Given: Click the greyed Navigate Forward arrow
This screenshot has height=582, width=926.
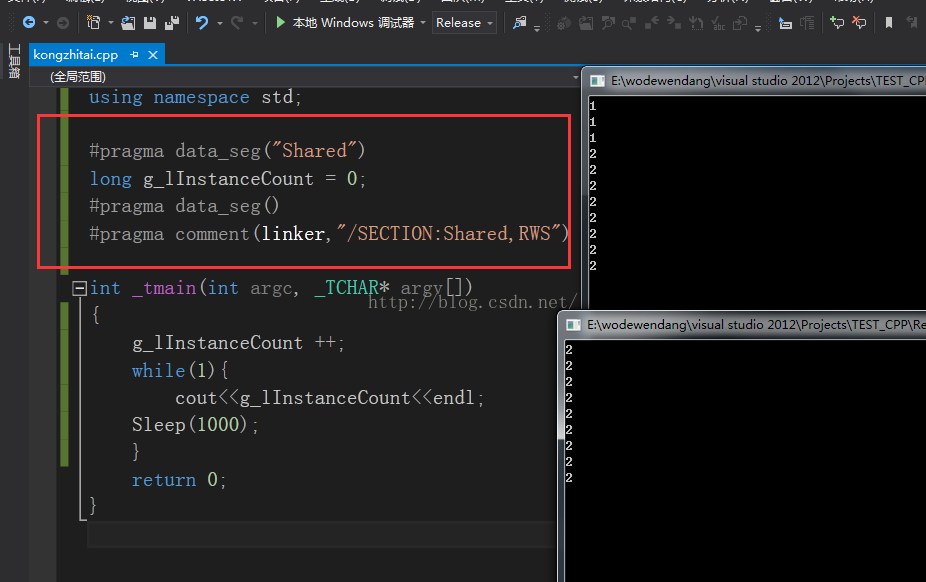Looking at the screenshot, I should point(63,23).
